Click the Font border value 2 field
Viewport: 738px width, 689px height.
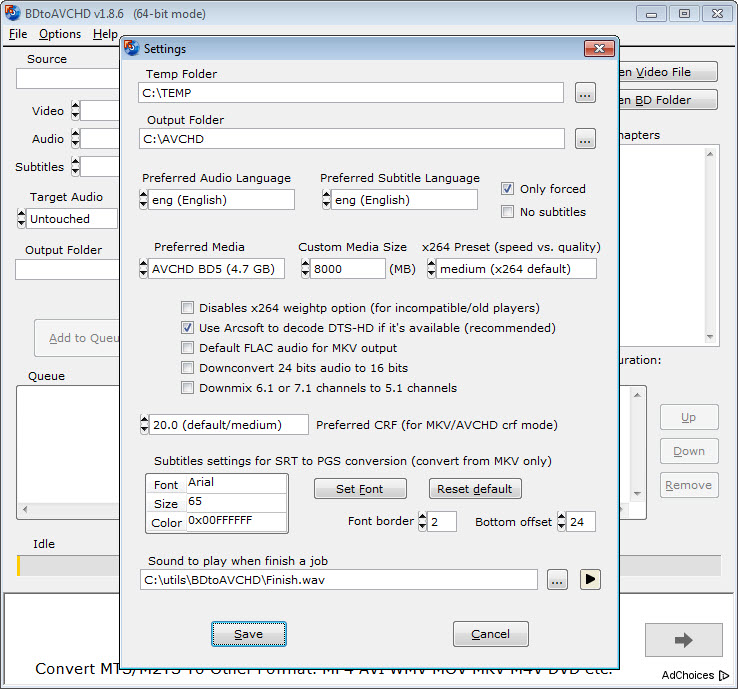point(441,521)
